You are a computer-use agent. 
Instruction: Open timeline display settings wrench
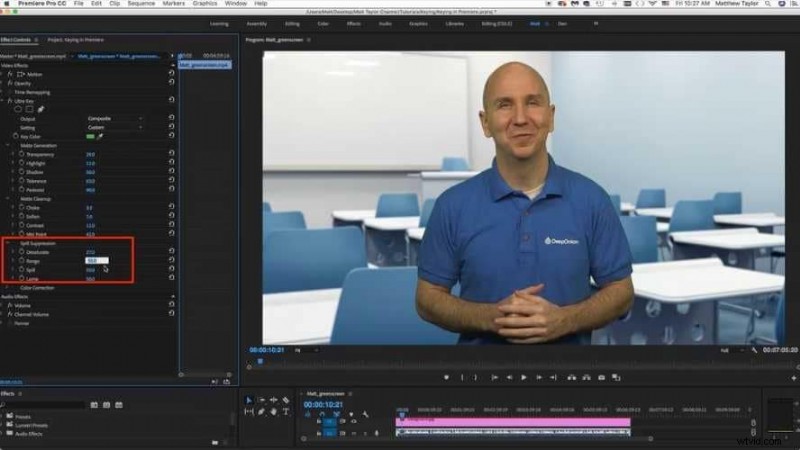coord(365,414)
